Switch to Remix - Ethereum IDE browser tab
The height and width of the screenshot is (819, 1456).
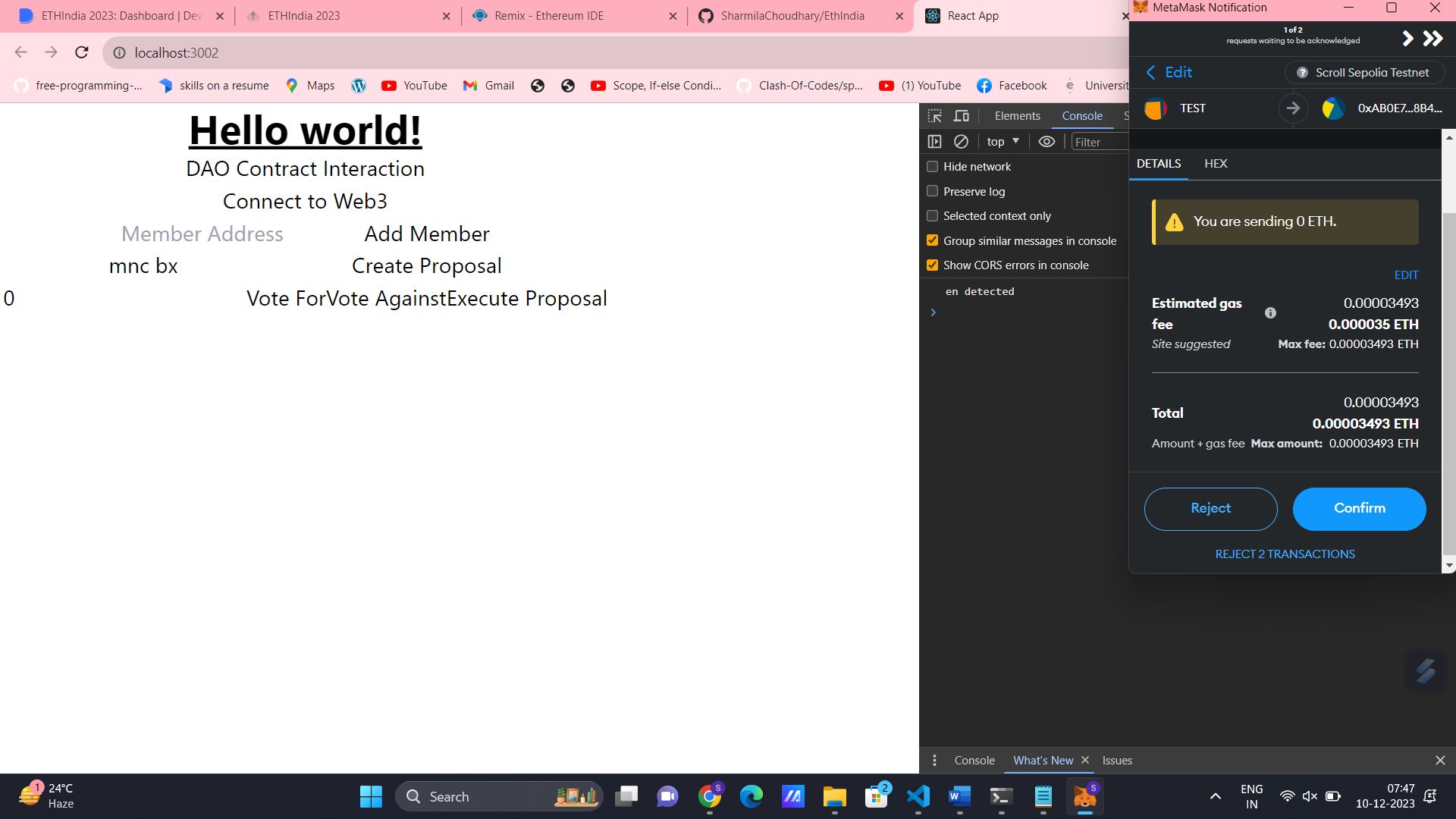point(573,16)
